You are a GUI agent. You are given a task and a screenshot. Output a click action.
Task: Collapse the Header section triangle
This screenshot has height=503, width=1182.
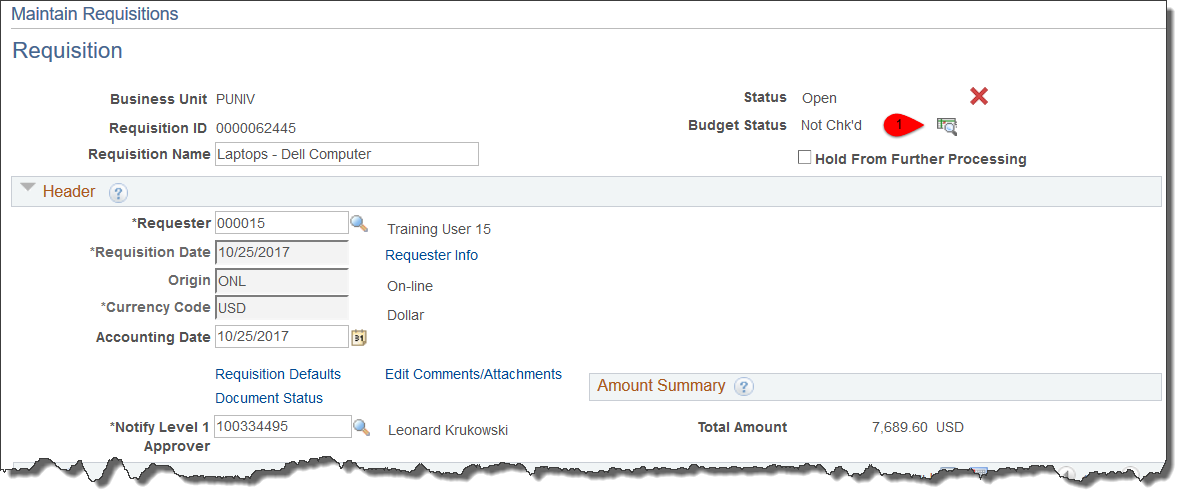tap(27, 187)
